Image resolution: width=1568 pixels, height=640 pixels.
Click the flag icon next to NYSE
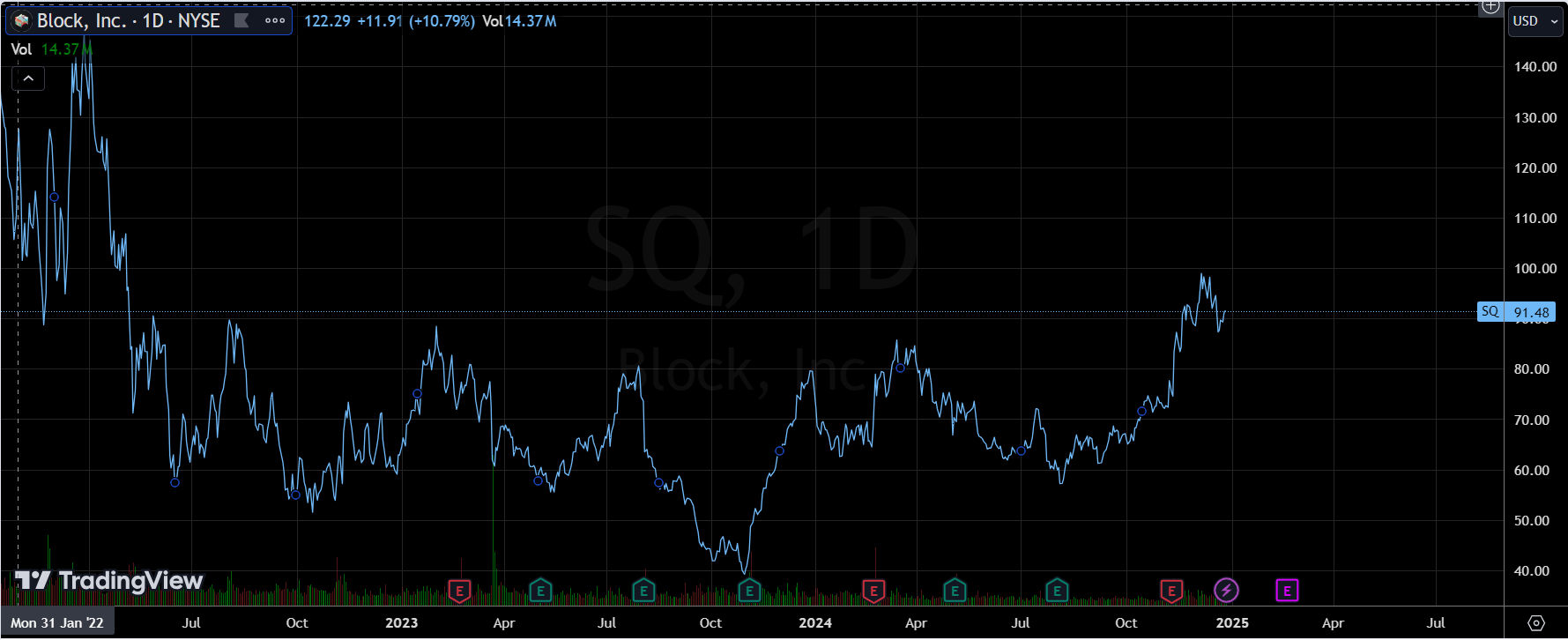(242, 20)
